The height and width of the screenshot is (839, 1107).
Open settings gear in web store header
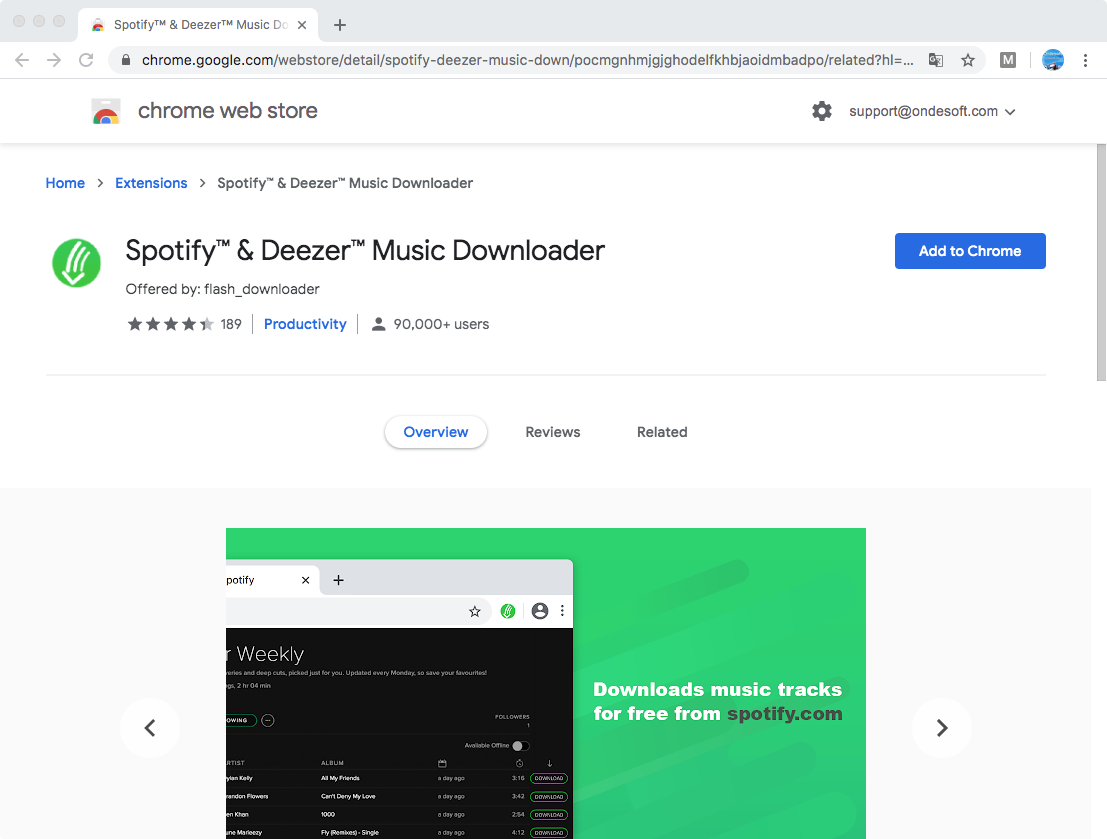coord(822,111)
